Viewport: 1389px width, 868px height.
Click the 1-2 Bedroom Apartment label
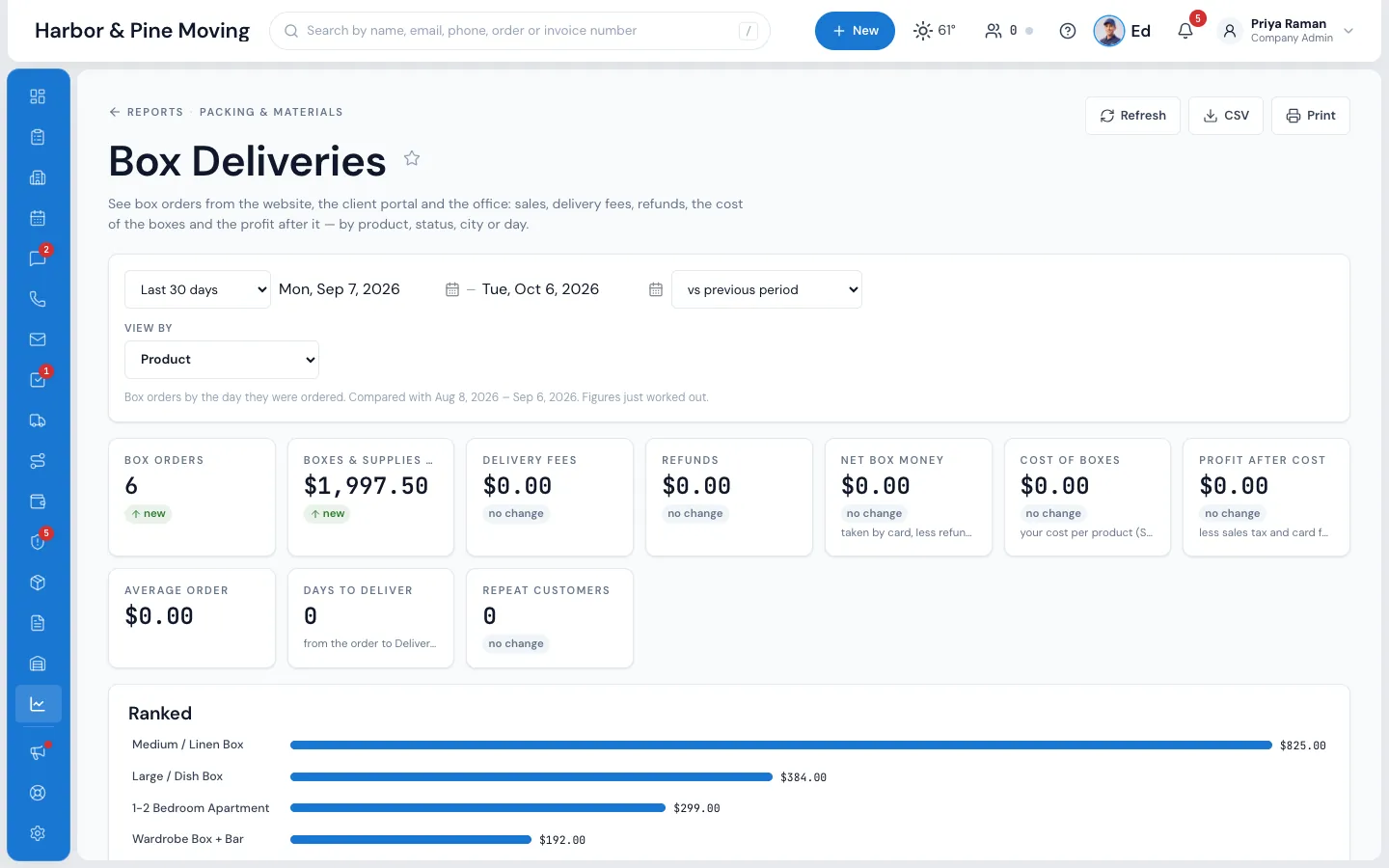point(201,808)
